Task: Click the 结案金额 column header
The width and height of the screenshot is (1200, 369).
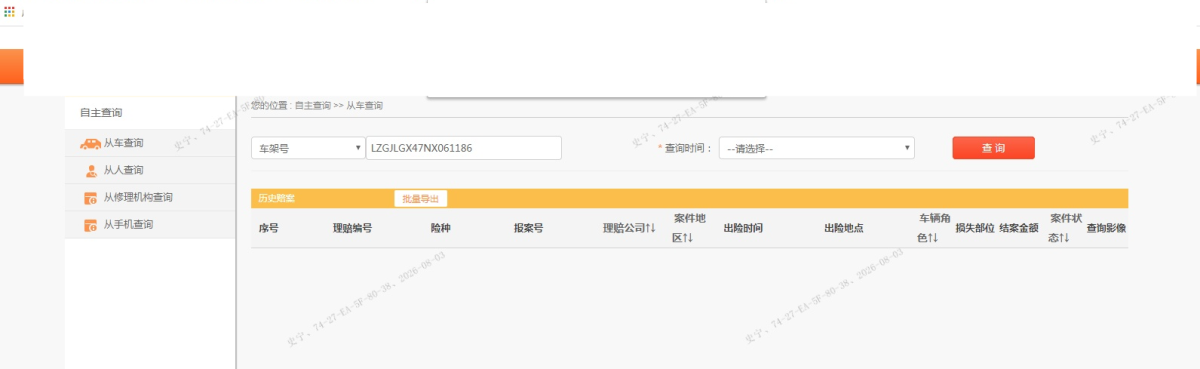Action: pos(1018,228)
